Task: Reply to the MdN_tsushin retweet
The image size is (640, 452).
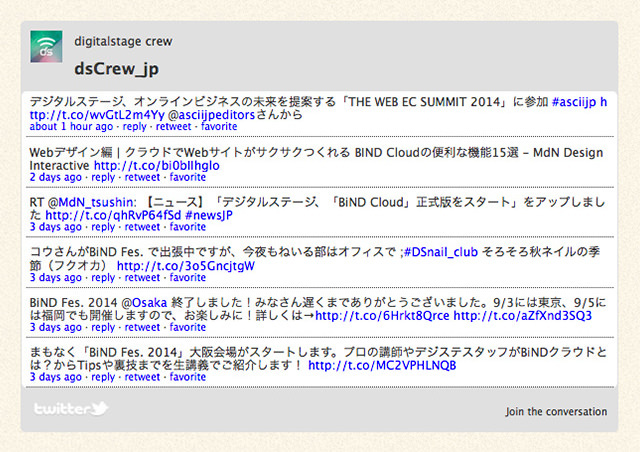Action: click(x=103, y=227)
